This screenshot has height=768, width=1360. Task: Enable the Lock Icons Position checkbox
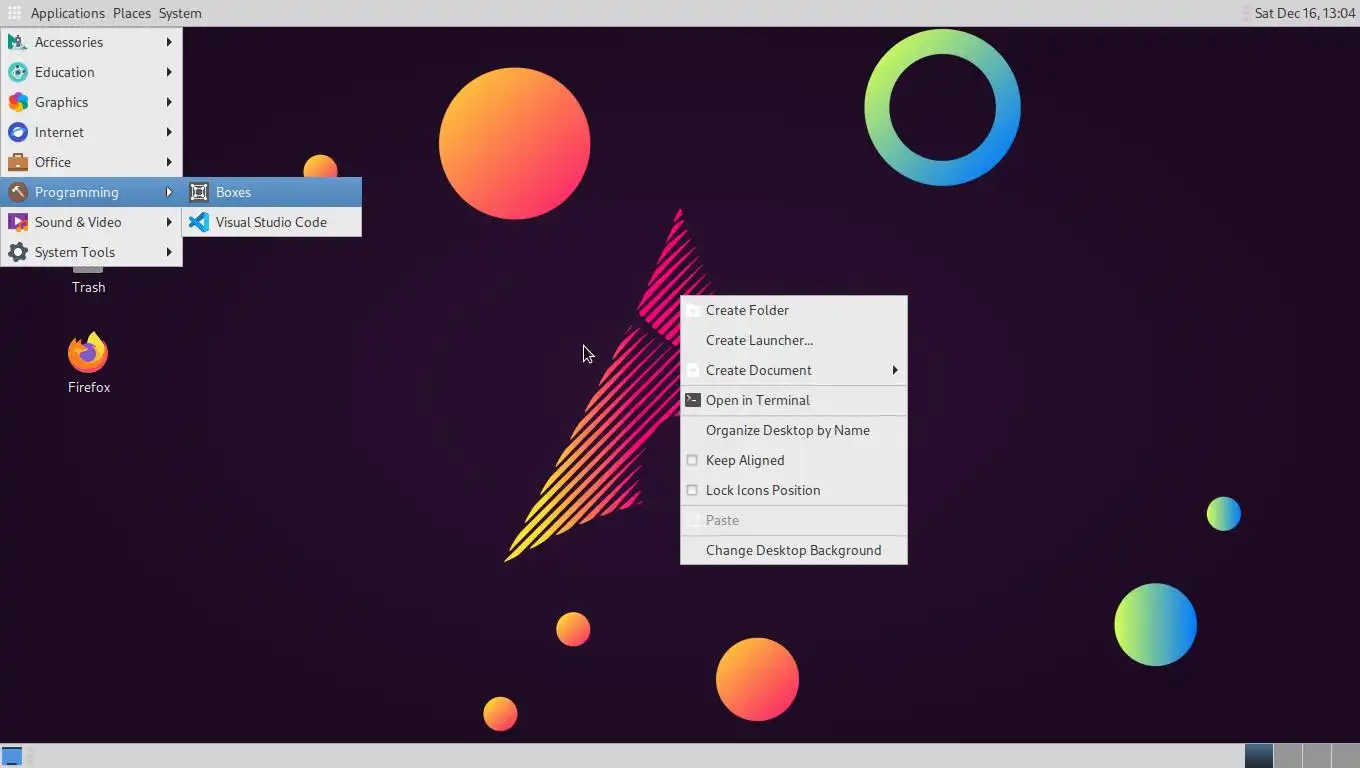[x=692, y=490]
